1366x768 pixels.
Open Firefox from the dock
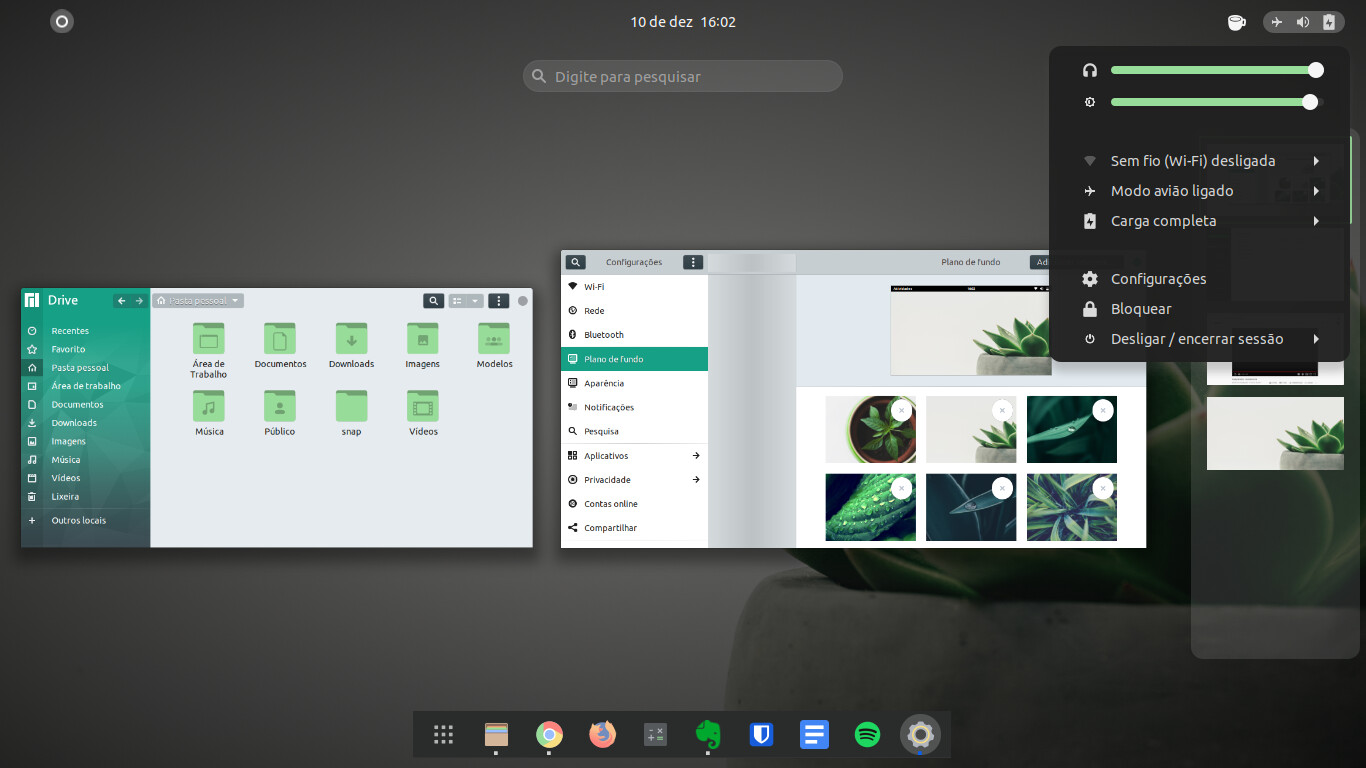[x=602, y=735]
